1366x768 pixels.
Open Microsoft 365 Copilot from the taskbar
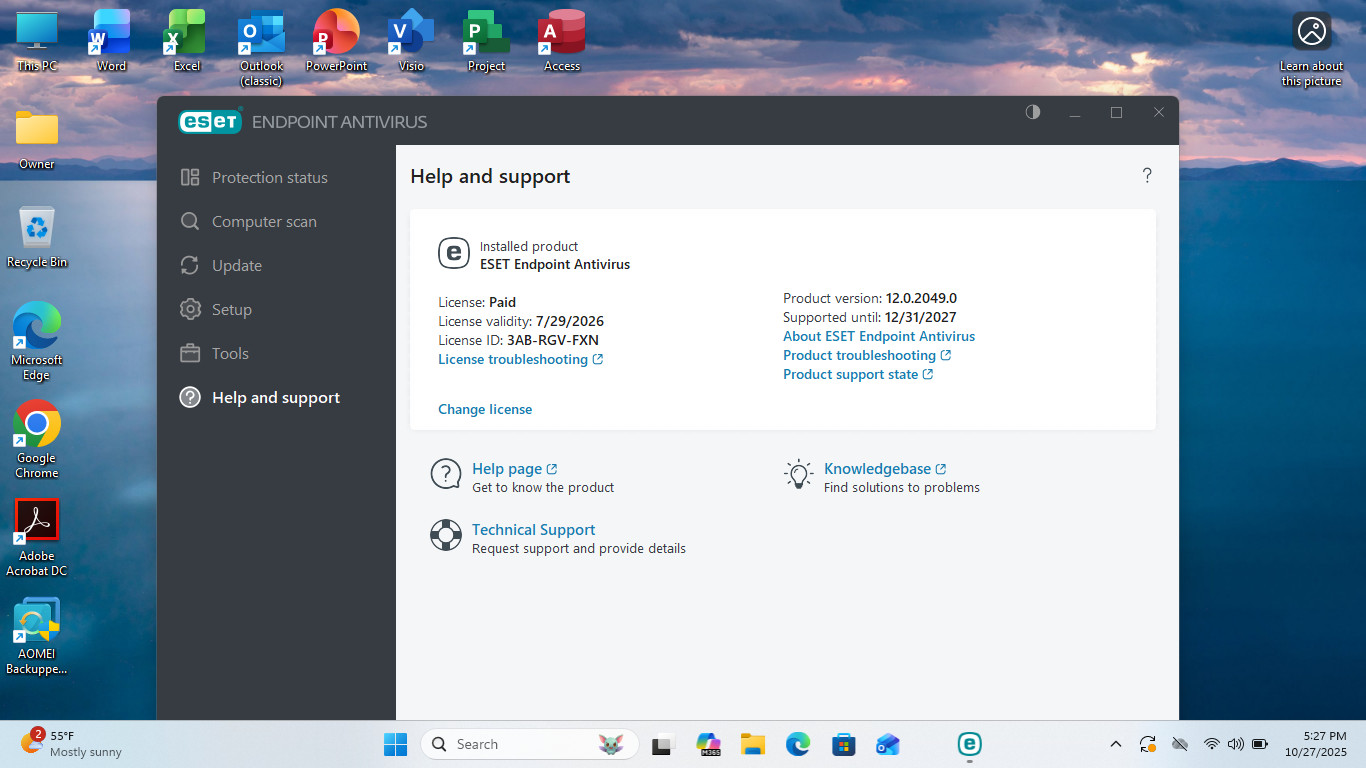[x=709, y=744]
